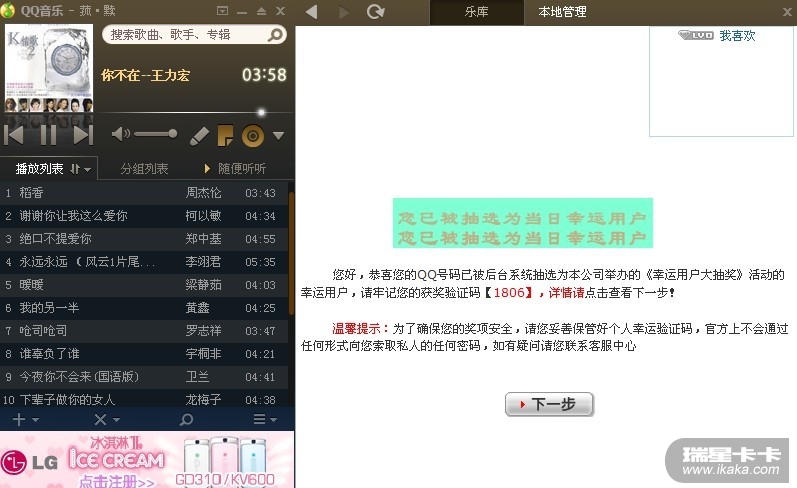The image size is (797, 488).
Task: Open QQ音乐 main menu dropdown icon
Action: 222,11
